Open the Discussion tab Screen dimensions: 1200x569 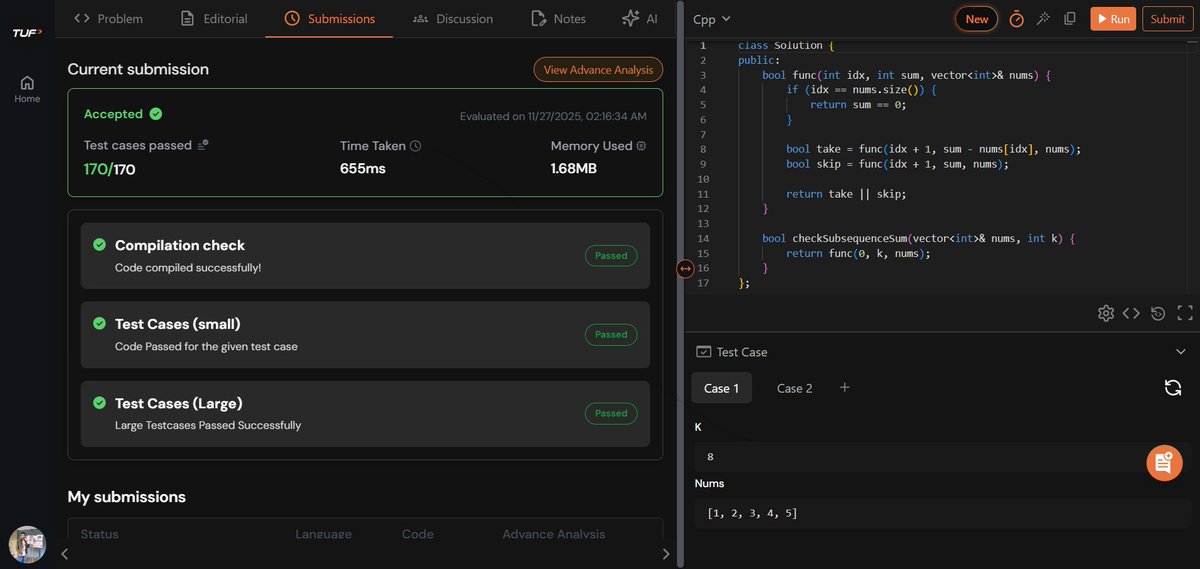(x=452, y=19)
